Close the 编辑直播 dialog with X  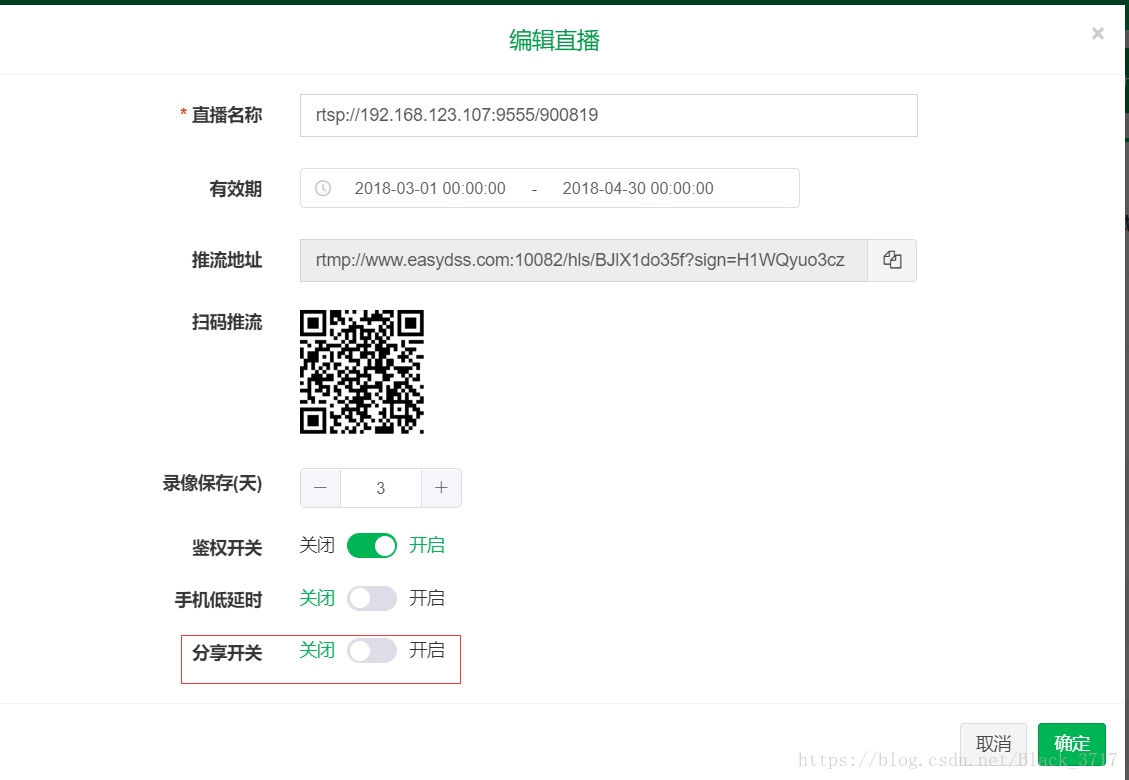1097,33
